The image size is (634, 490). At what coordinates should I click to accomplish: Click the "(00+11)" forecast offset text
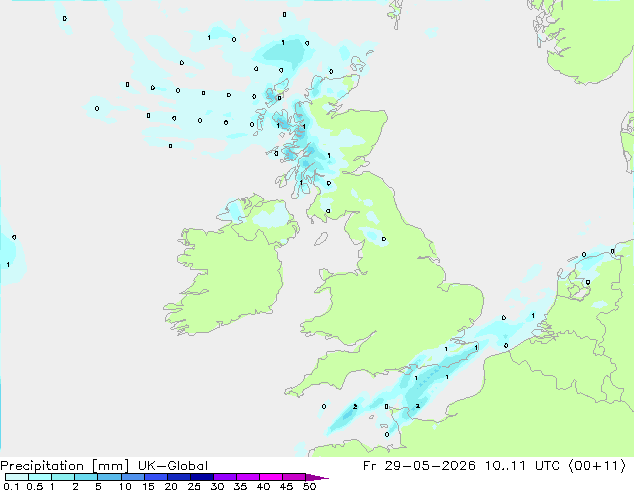tap(597, 466)
